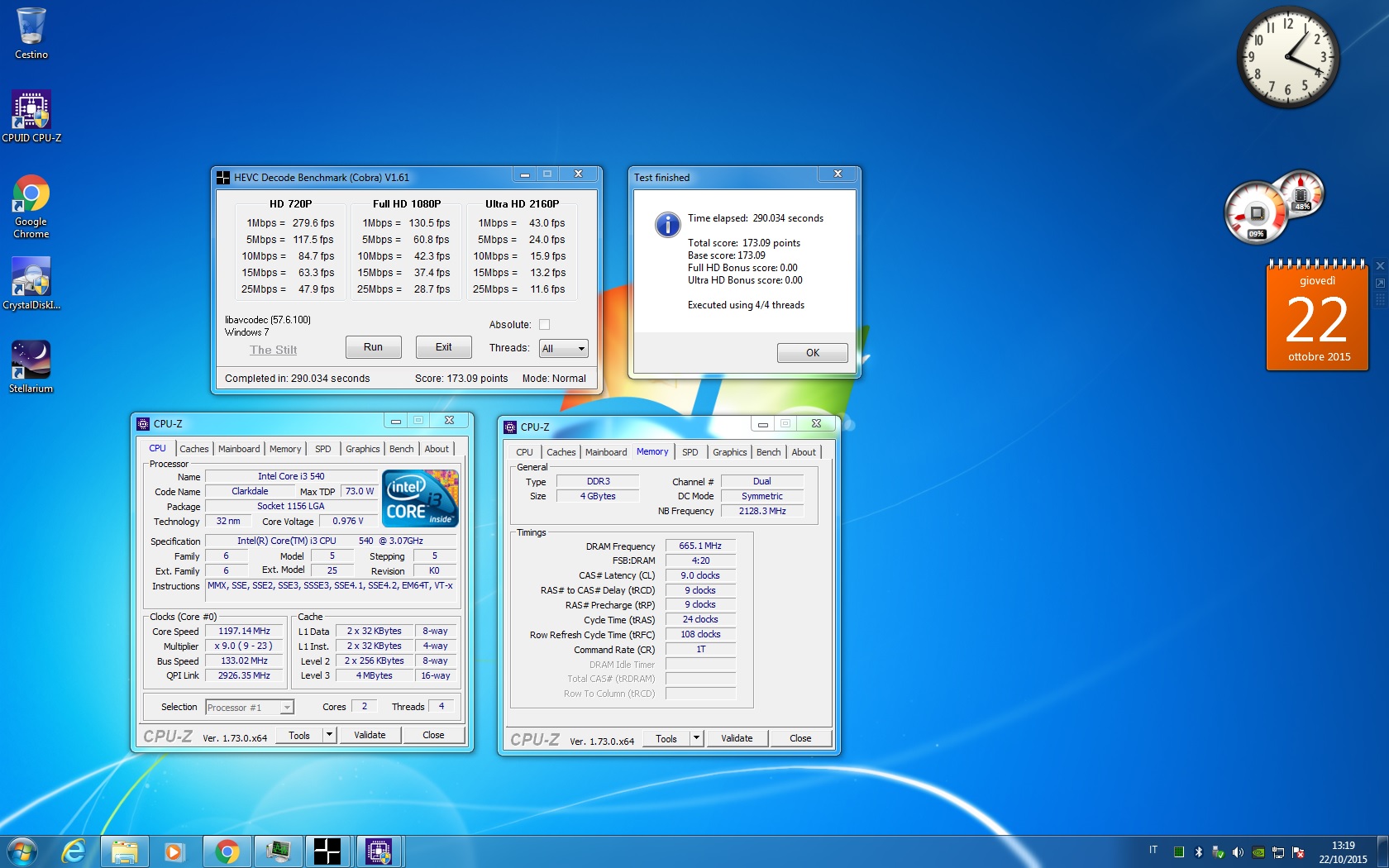1389x868 pixels.
Task: Open Graphics tab in left CPU-Z window
Action: pos(363,449)
